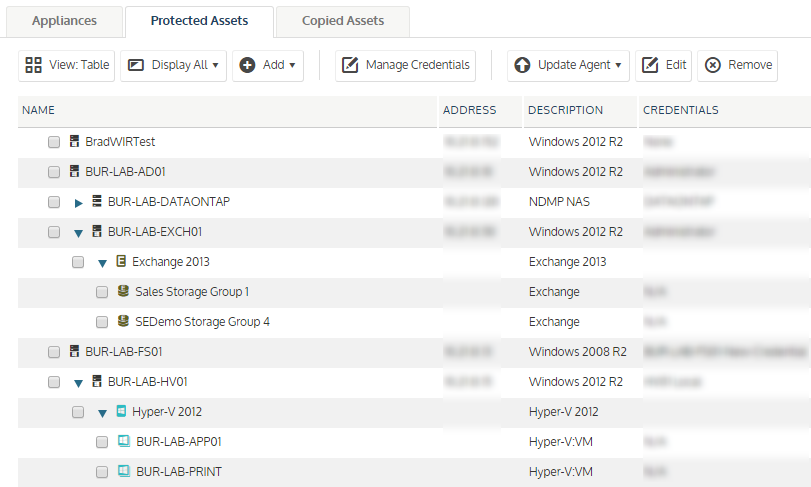Click Hyper-V:VM description for BUR-LAB-APP01
Screen dimensions: 811x487
point(561,442)
